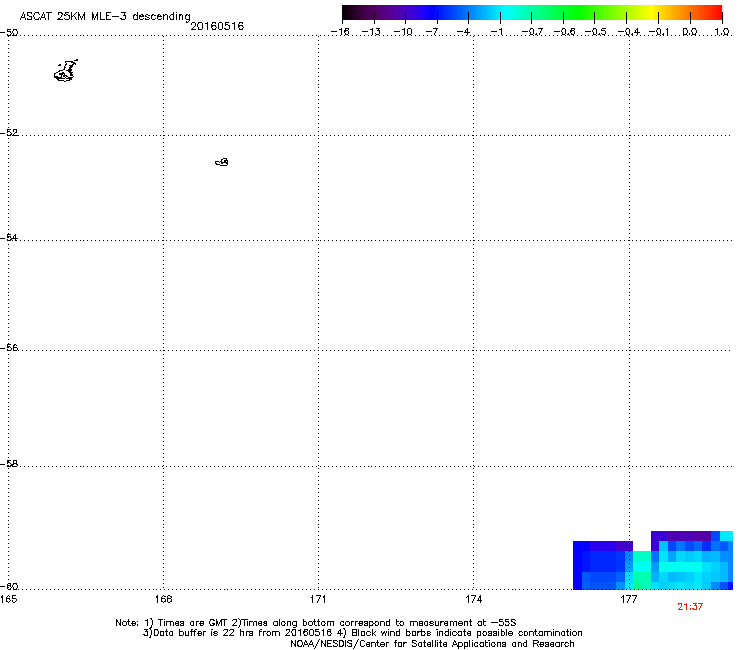740x650 pixels.
Task: Click the longitude label "177"
Action: click(x=629, y=599)
